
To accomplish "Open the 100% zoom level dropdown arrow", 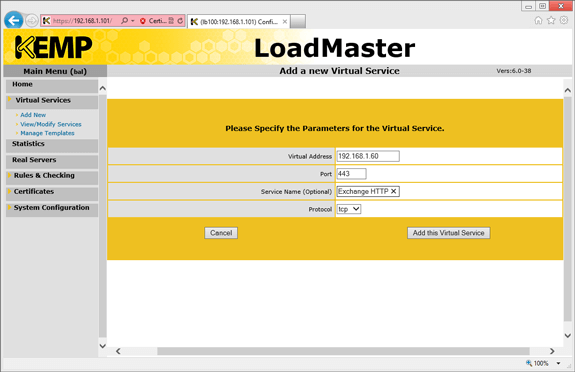I will pos(558,363).
